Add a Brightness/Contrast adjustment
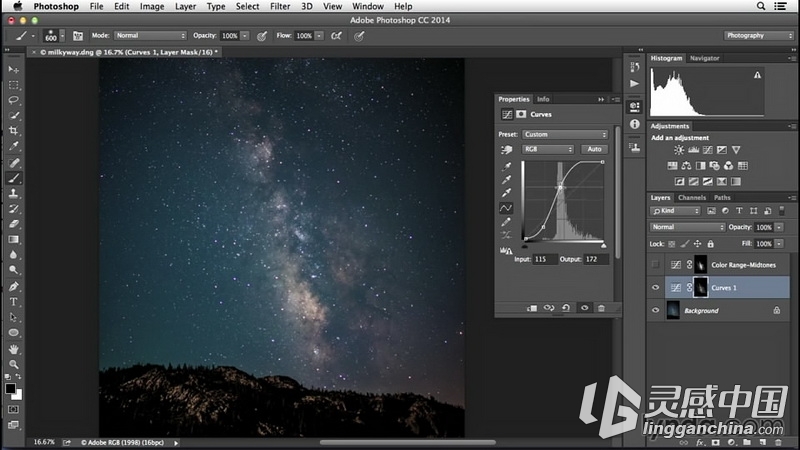800x450 pixels. (x=679, y=150)
